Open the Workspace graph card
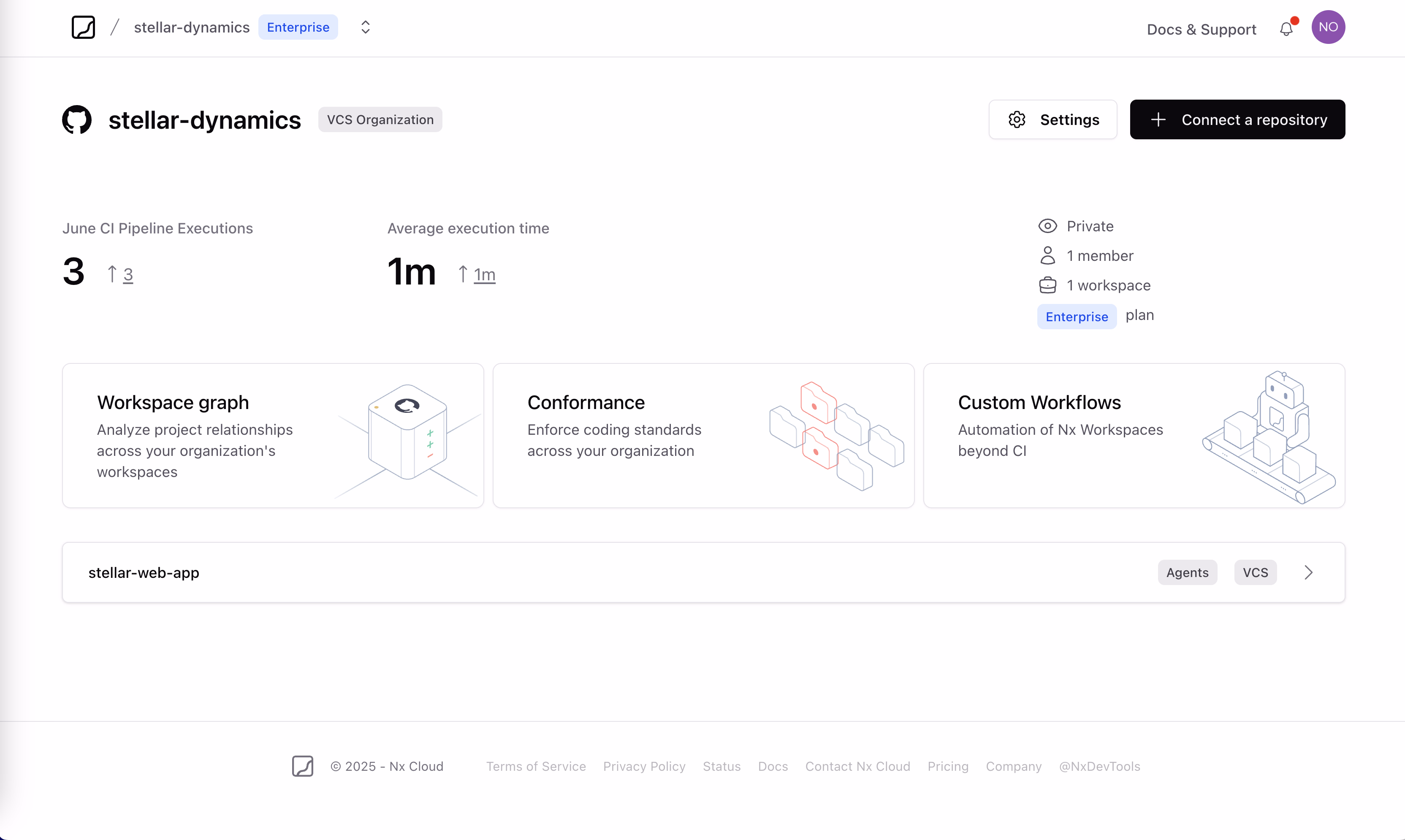The image size is (1405, 840). coord(273,435)
